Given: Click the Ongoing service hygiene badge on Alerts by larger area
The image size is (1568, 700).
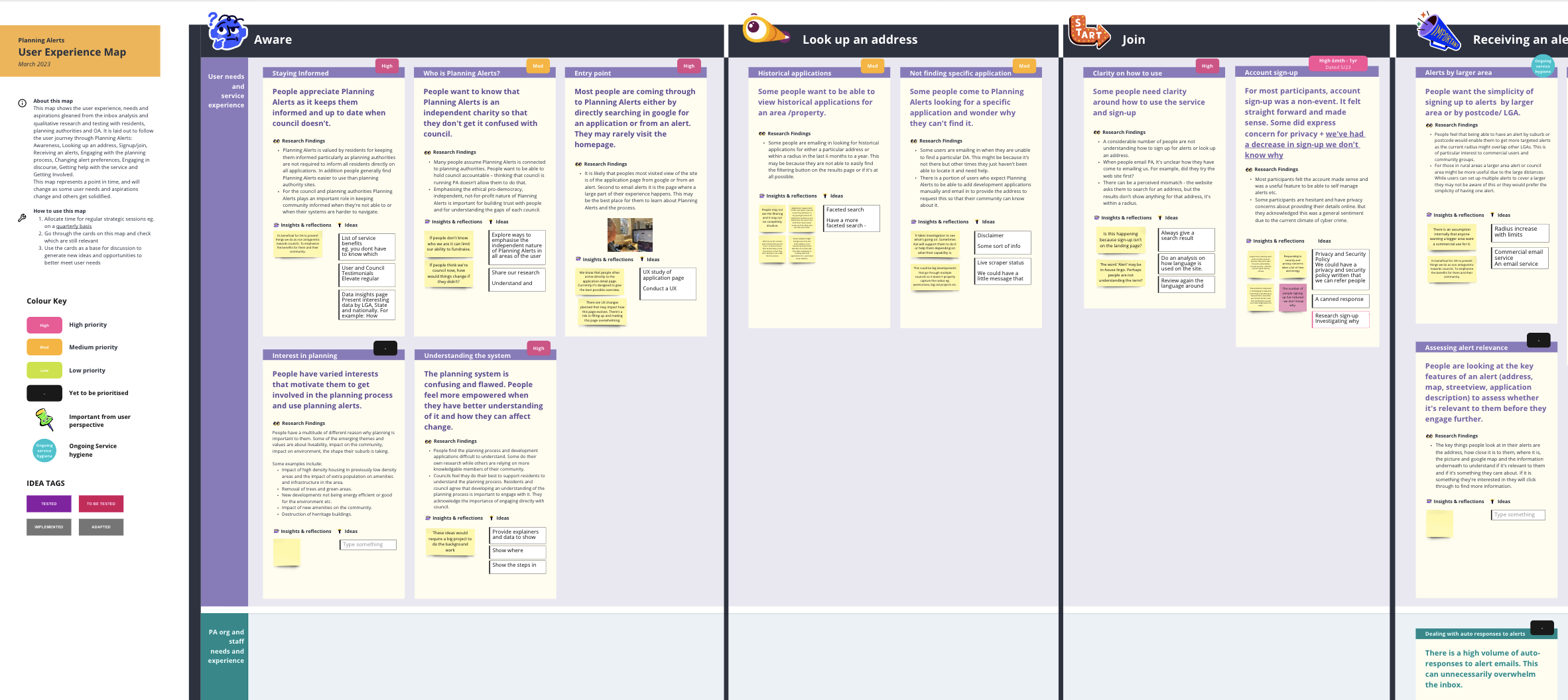Looking at the screenshot, I should pos(1543,66).
